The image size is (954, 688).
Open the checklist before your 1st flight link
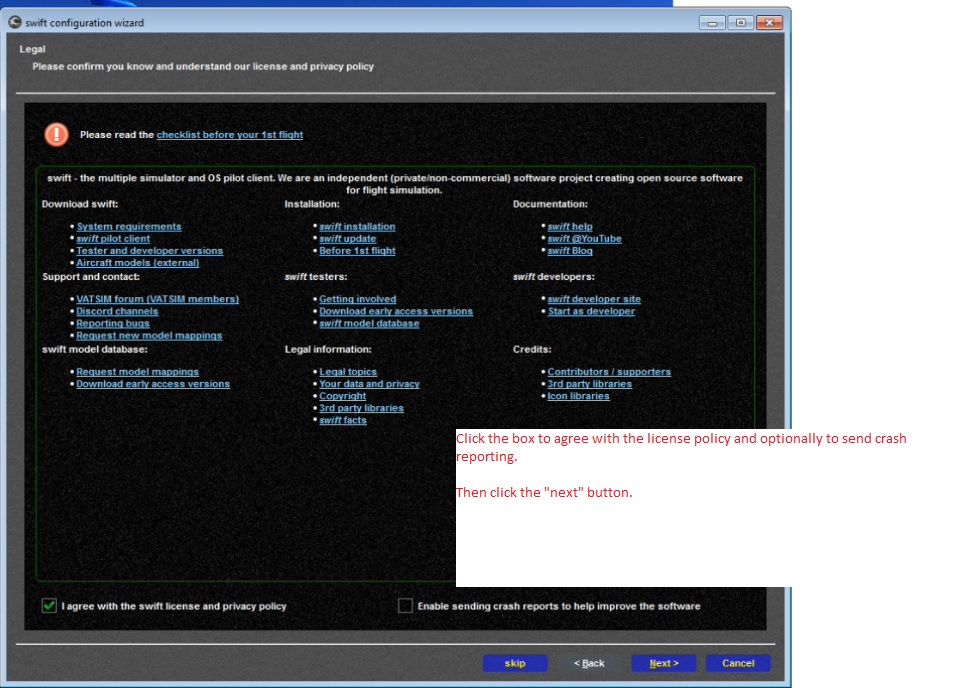(x=230, y=134)
